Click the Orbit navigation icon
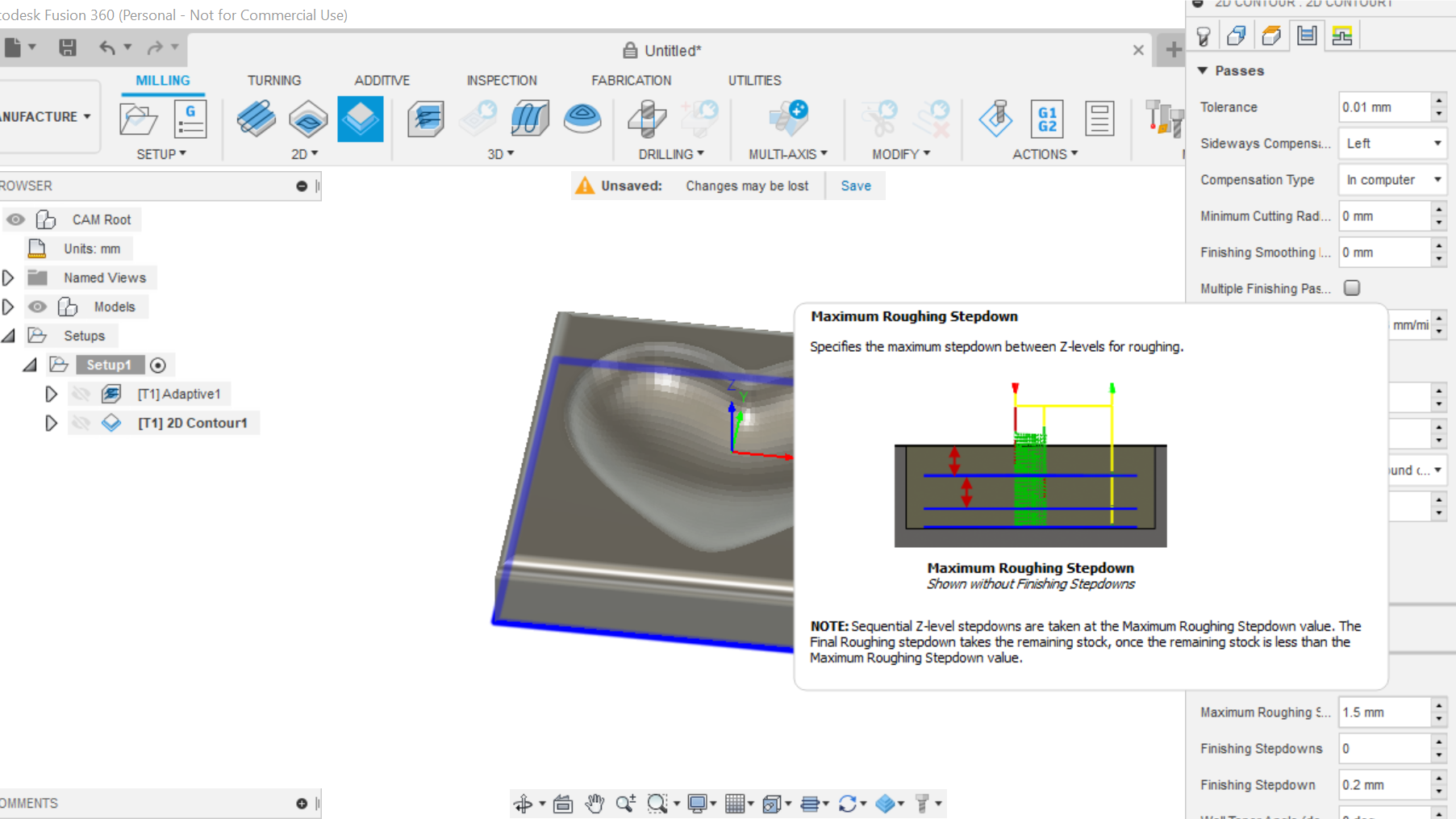 [x=524, y=804]
